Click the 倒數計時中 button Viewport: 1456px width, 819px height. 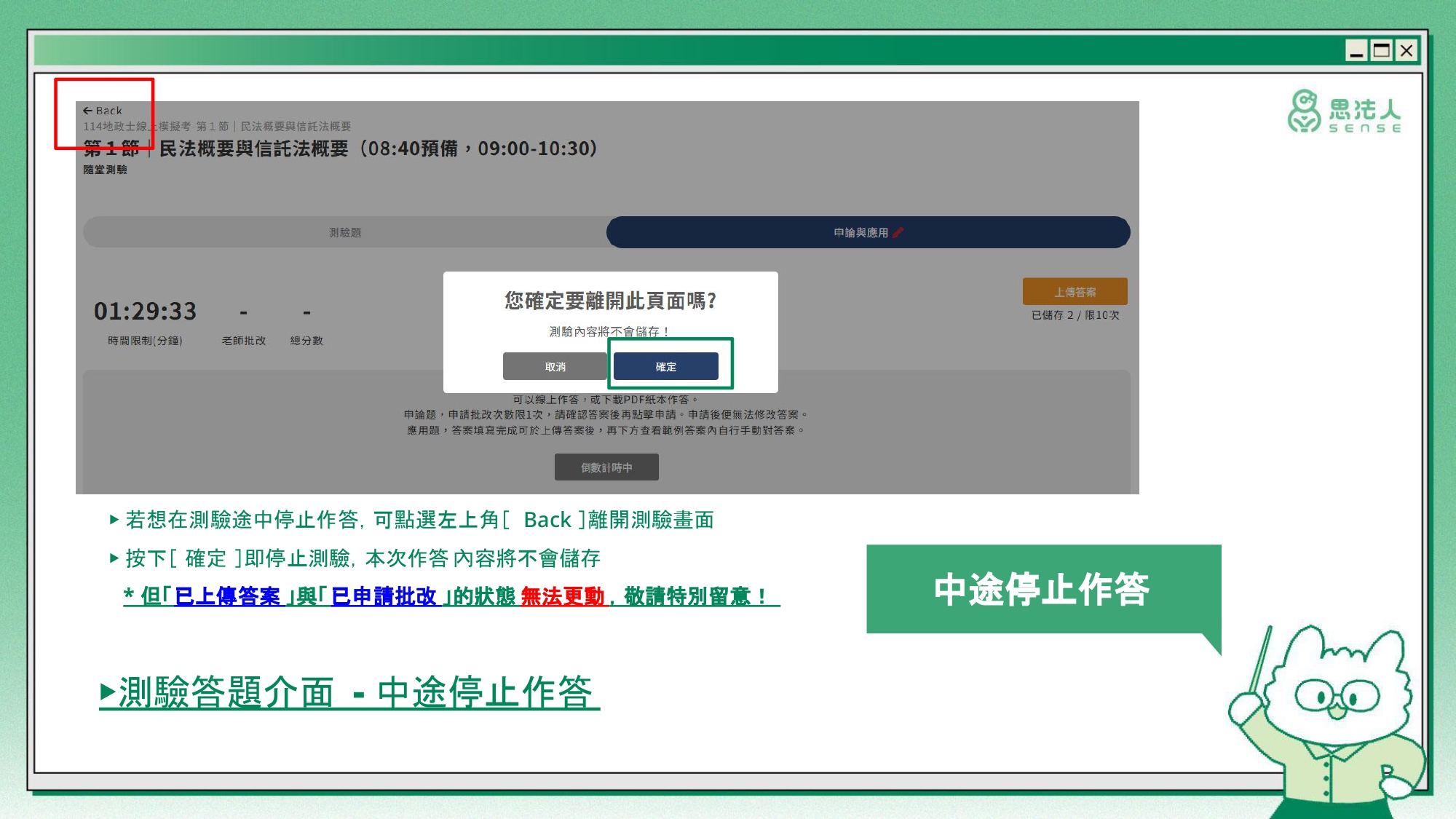point(606,467)
